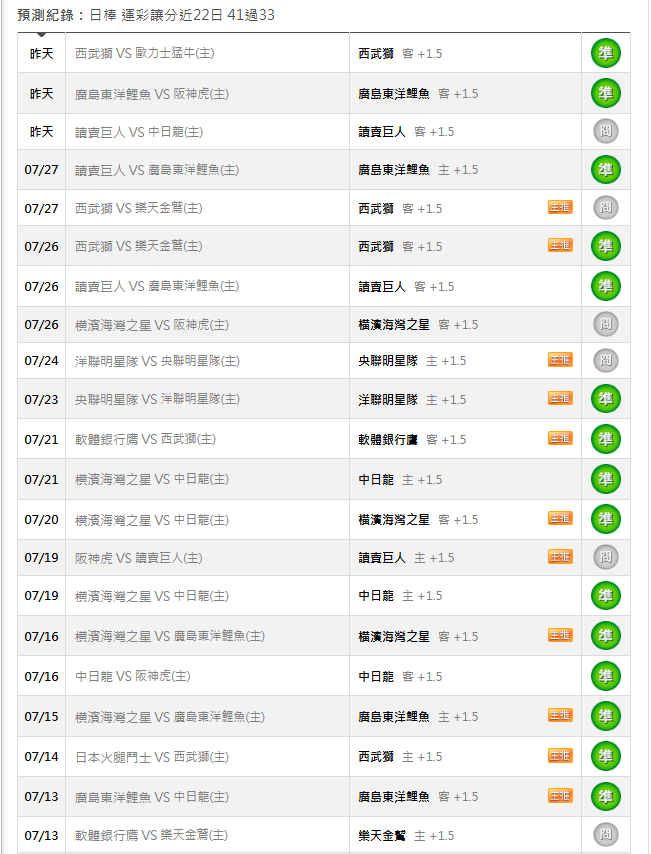The width and height of the screenshot is (651, 854).
Task: Click 主推 badge in 07/16 橫濱海灣之星 row
Action: tap(560, 635)
